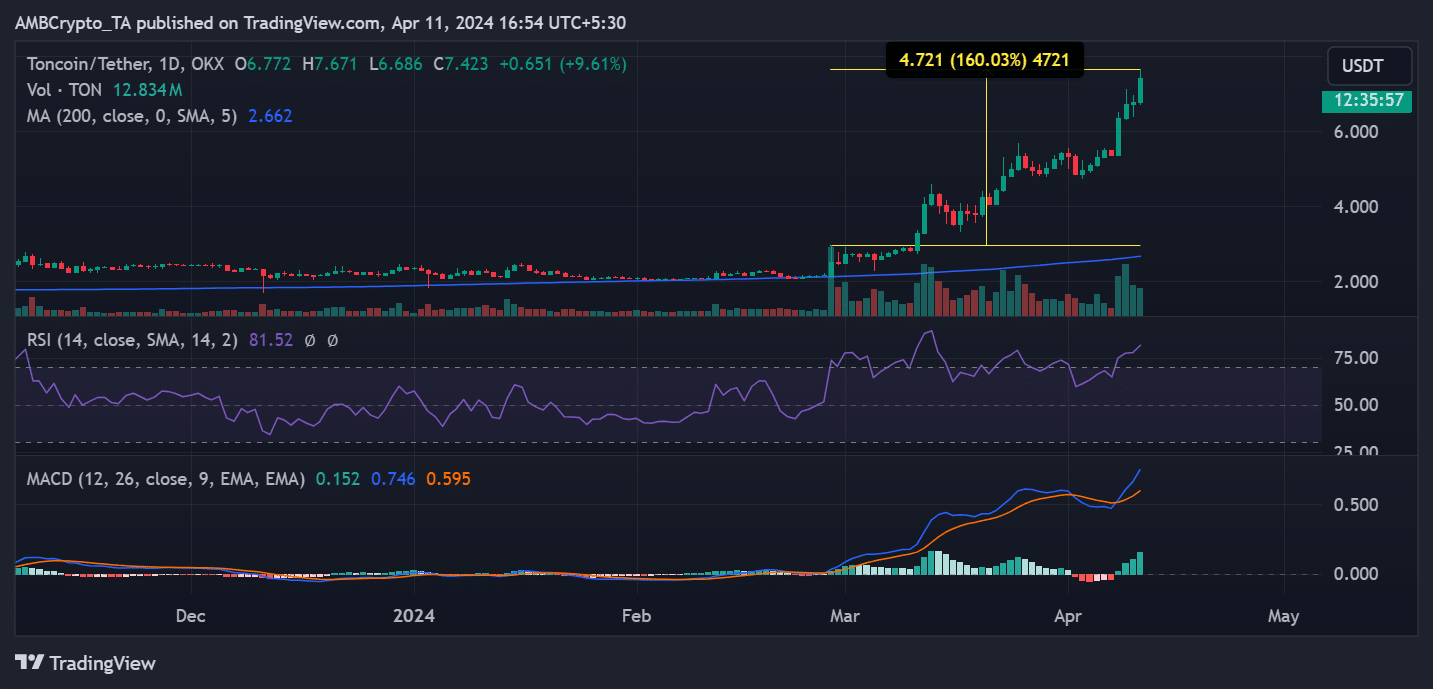Click the 2024 label on the time axis
Image resolution: width=1433 pixels, height=689 pixels.
[x=413, y=616]
